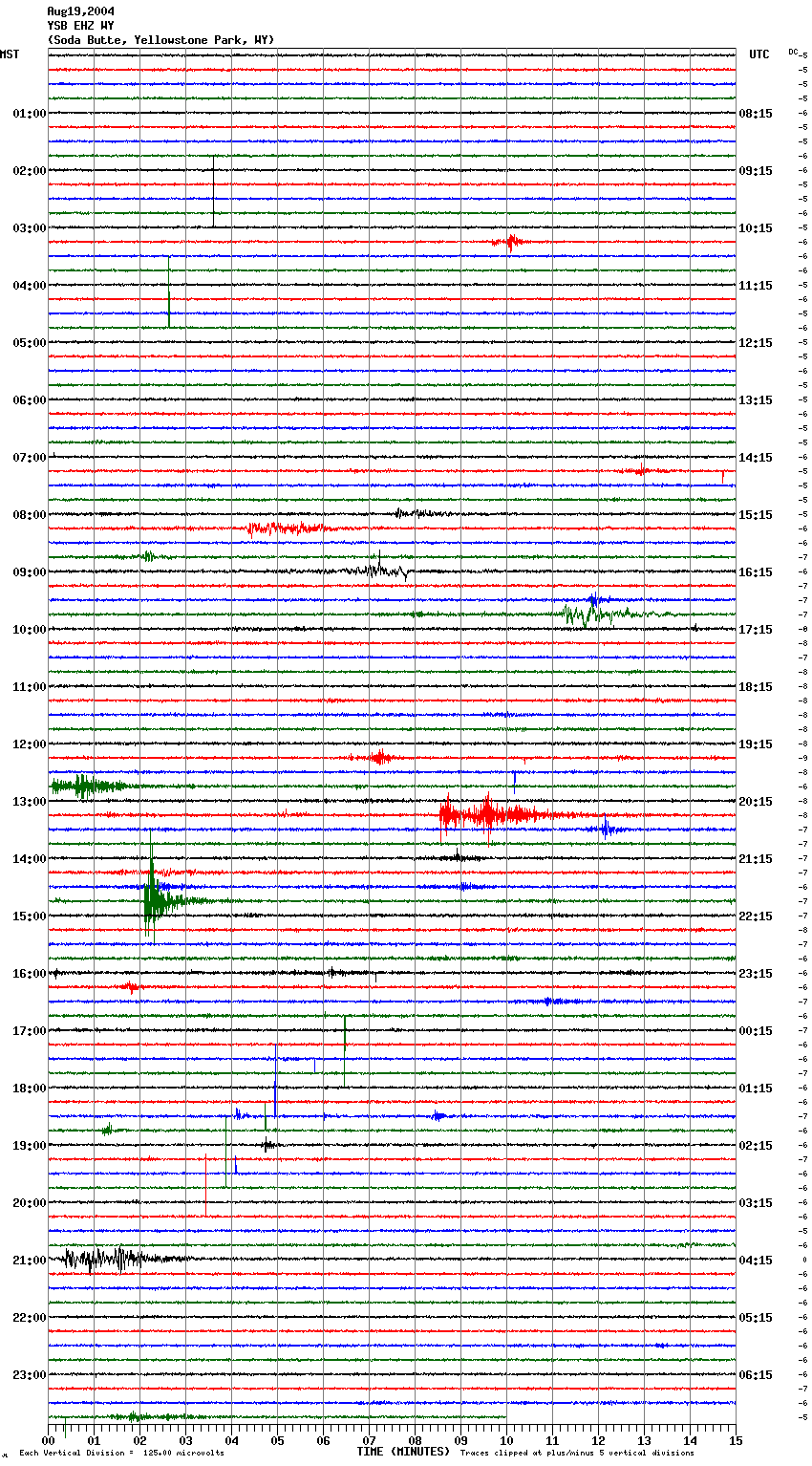Click the TIME (MINUTES) axis title
Screen dimensions: 812x1466
tap(403, 1452)
